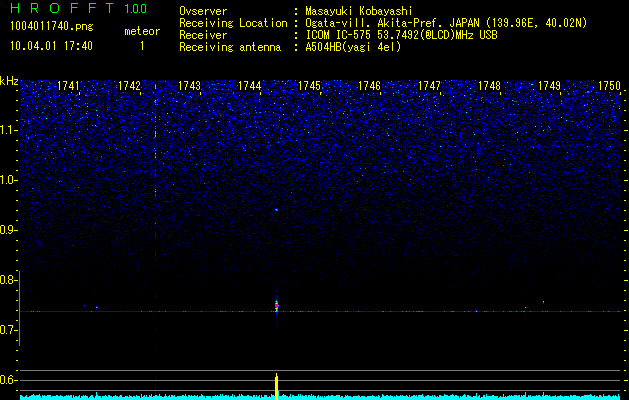Click the 0.6 kHz frequency label

point(9,380)
